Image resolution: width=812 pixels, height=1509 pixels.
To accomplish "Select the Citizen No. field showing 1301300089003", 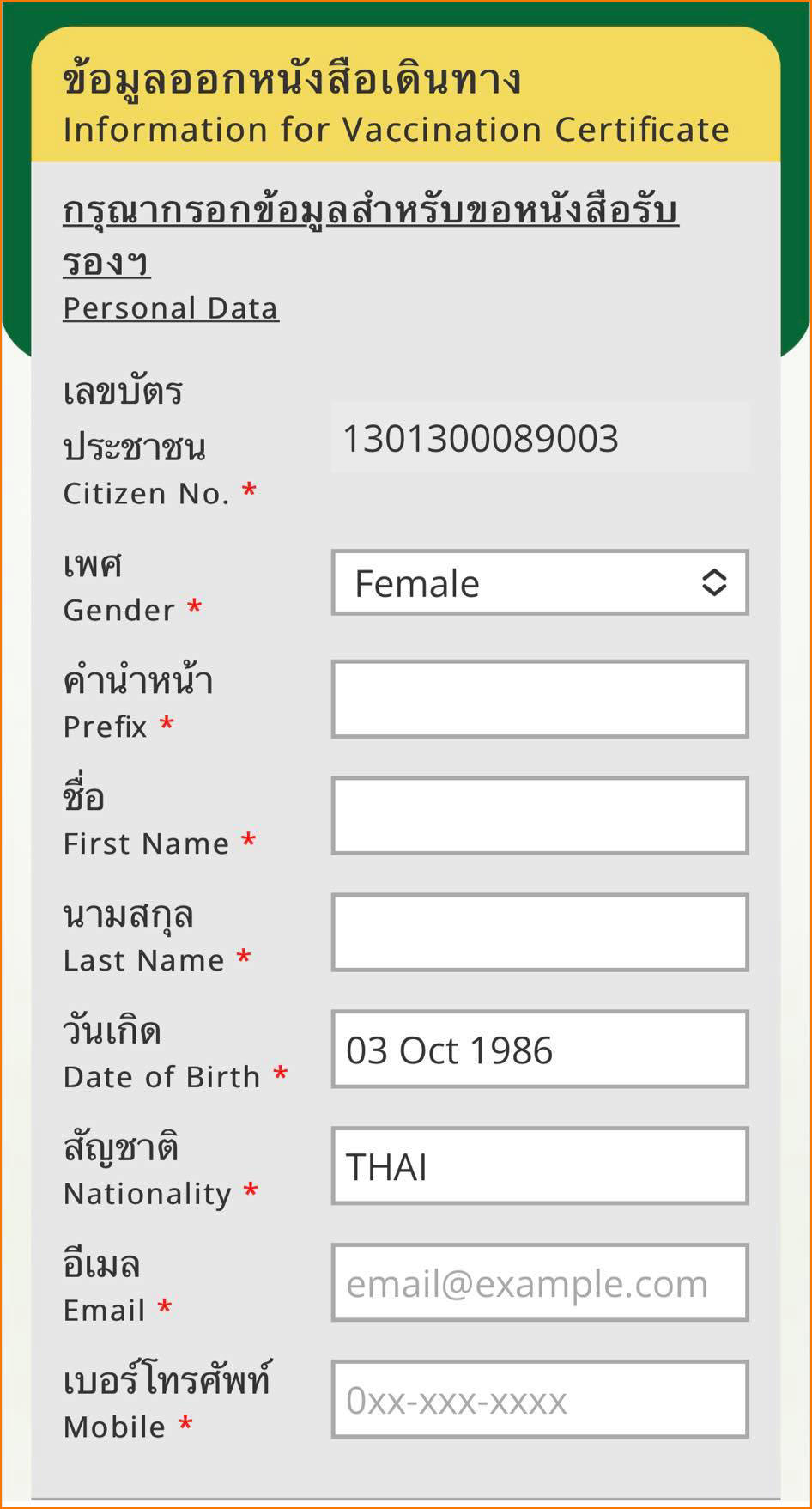I will [x=538, y=437].
